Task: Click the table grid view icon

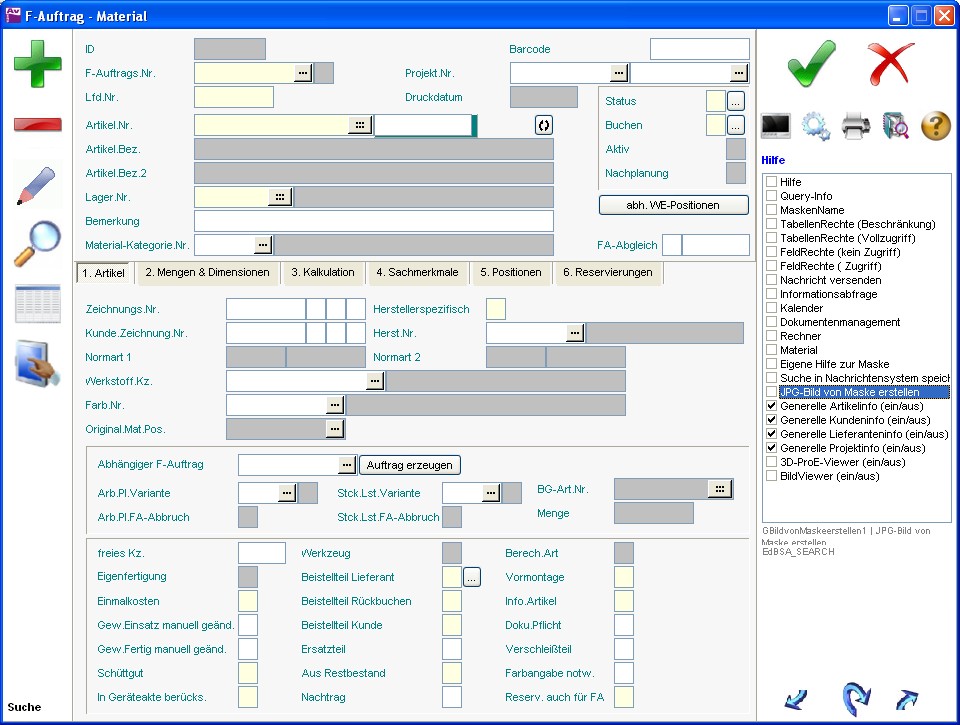Action: 37,304
